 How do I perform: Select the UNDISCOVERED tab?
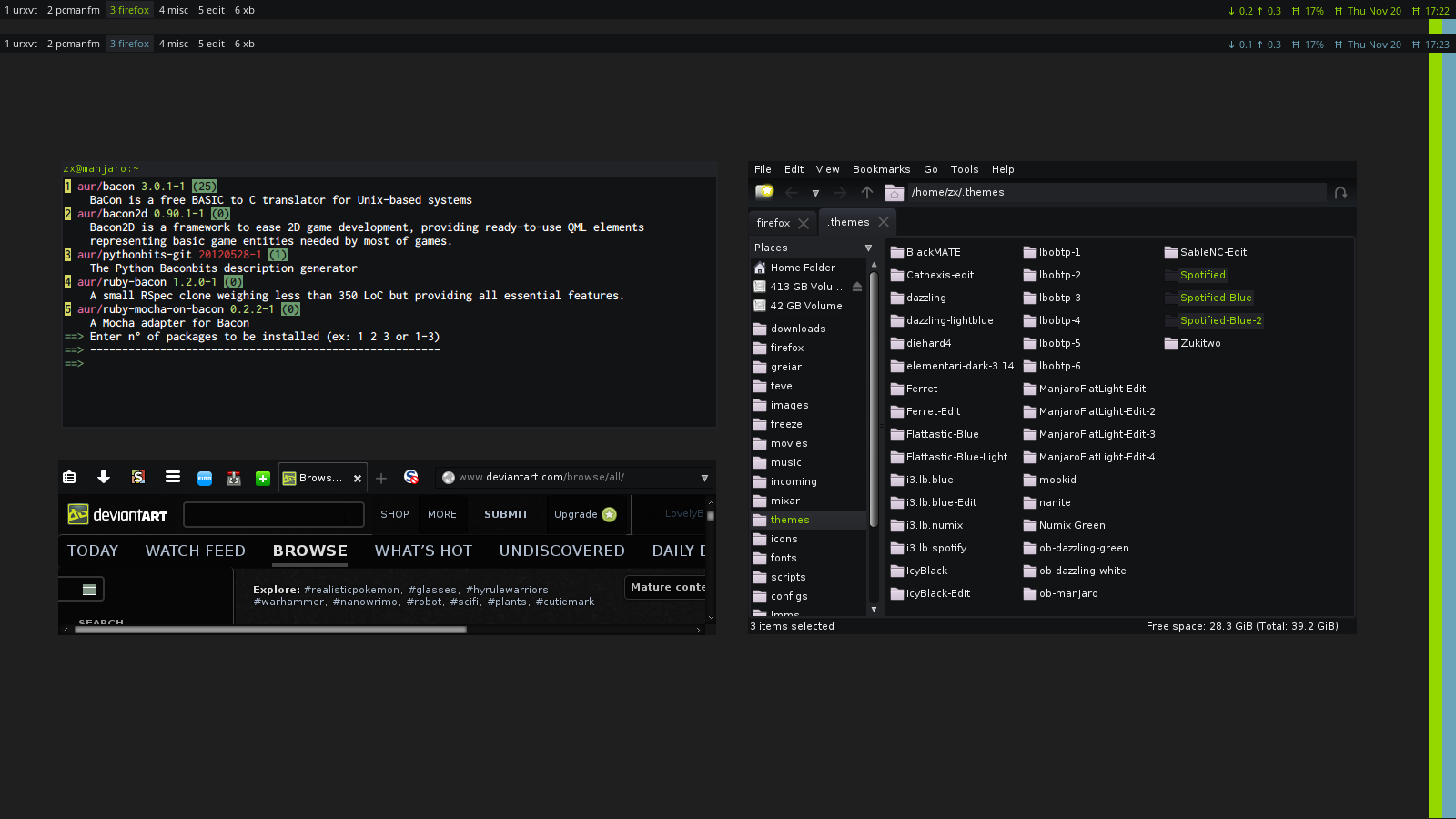click(562, 551)
